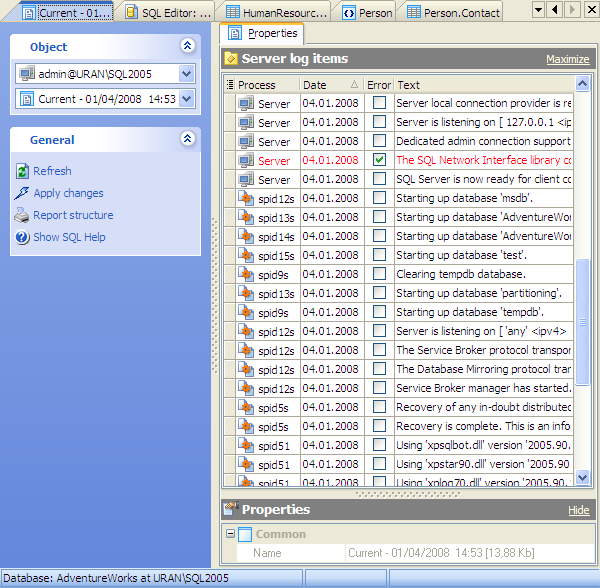This screenshot has height=588, width=600.
Task: Click the spid51 xpsqlbot.dll row process icon
Action: click(x=246, y=446)
